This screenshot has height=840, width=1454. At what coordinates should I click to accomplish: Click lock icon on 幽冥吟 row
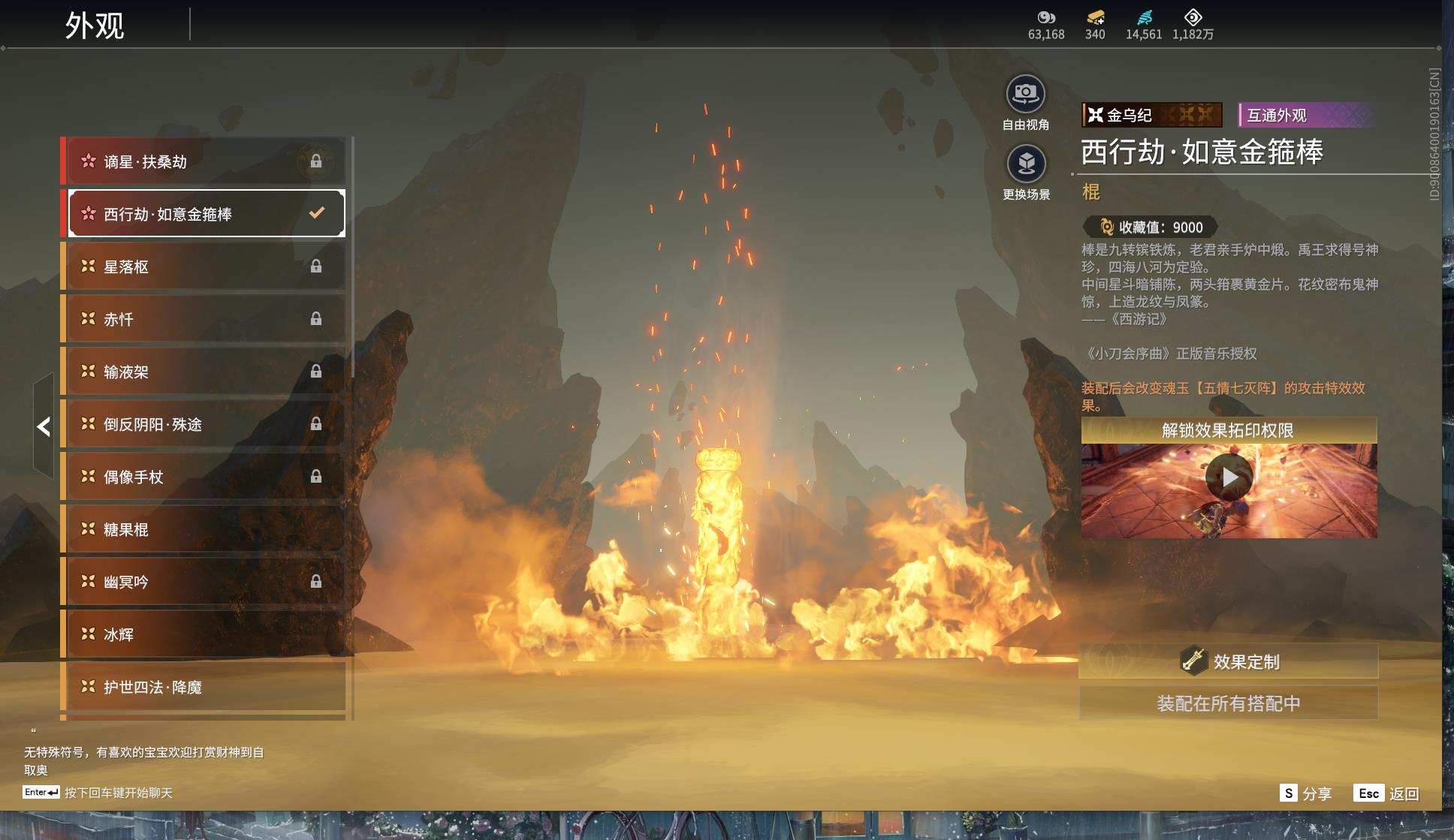click(x=316, y=582)
